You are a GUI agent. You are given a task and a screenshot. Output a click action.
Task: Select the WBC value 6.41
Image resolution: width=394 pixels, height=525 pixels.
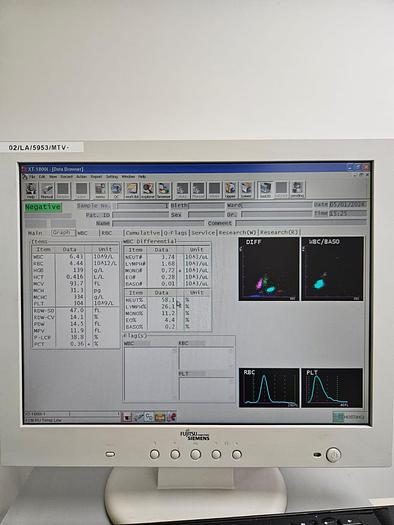coord(76,256)
